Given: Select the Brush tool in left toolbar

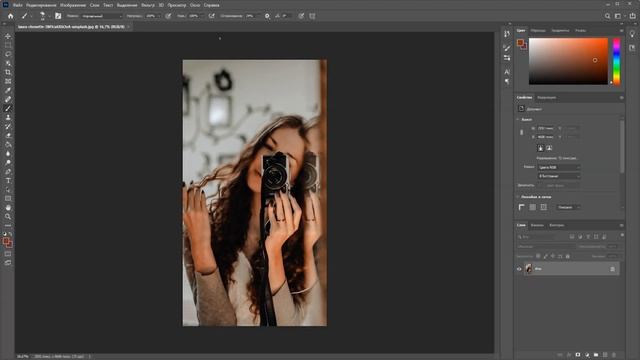Looking at the screenshot, I should (8, 109).
